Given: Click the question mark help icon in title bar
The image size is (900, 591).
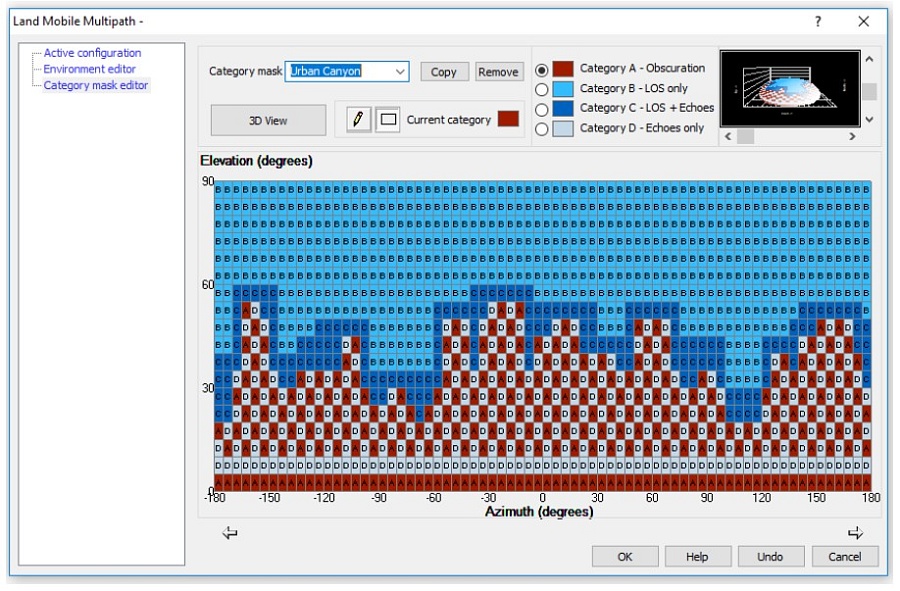Looking at the screenshot, I should click(x=818, y=21).
